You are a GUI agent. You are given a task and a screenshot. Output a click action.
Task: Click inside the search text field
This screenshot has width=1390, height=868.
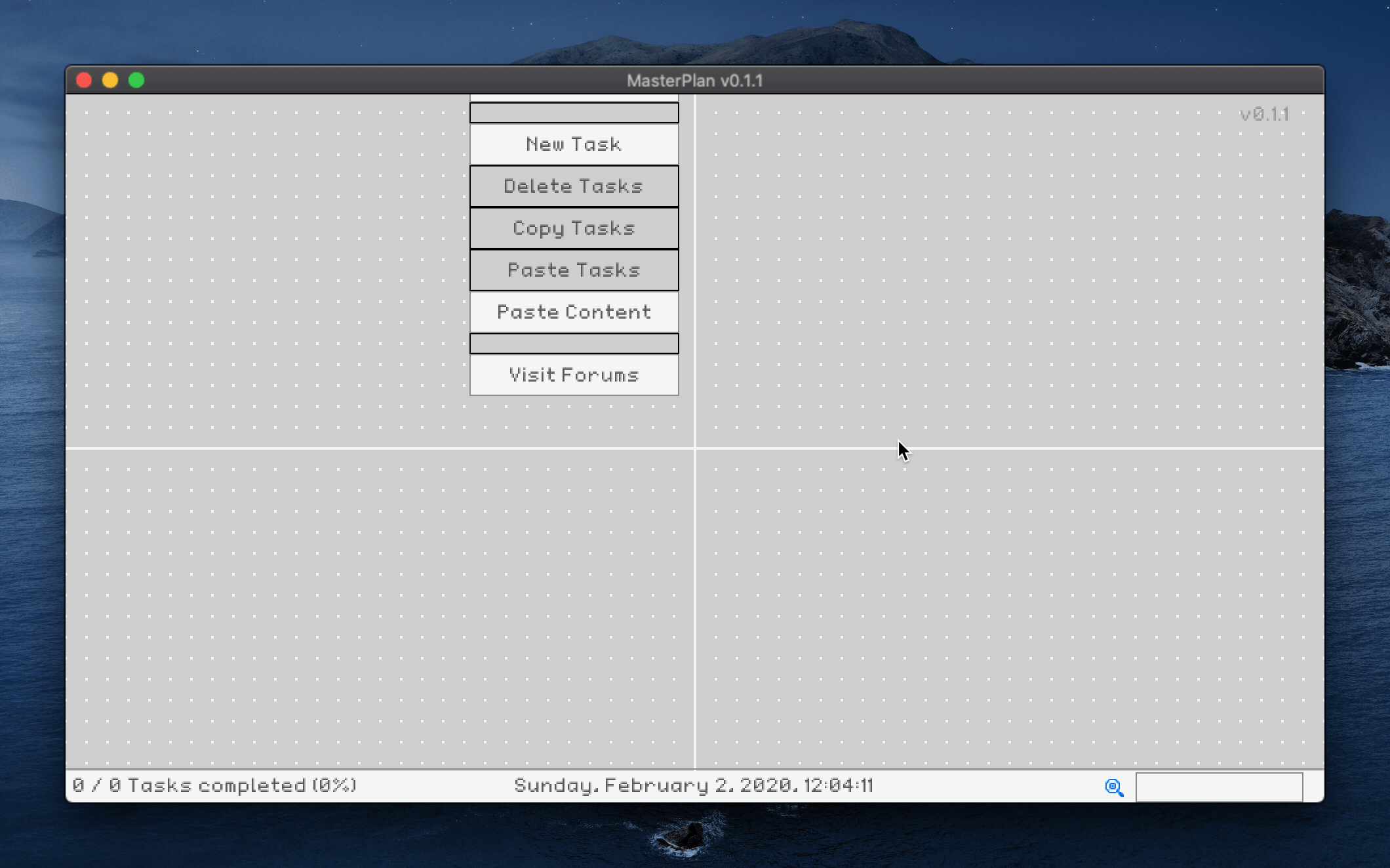1221,787
